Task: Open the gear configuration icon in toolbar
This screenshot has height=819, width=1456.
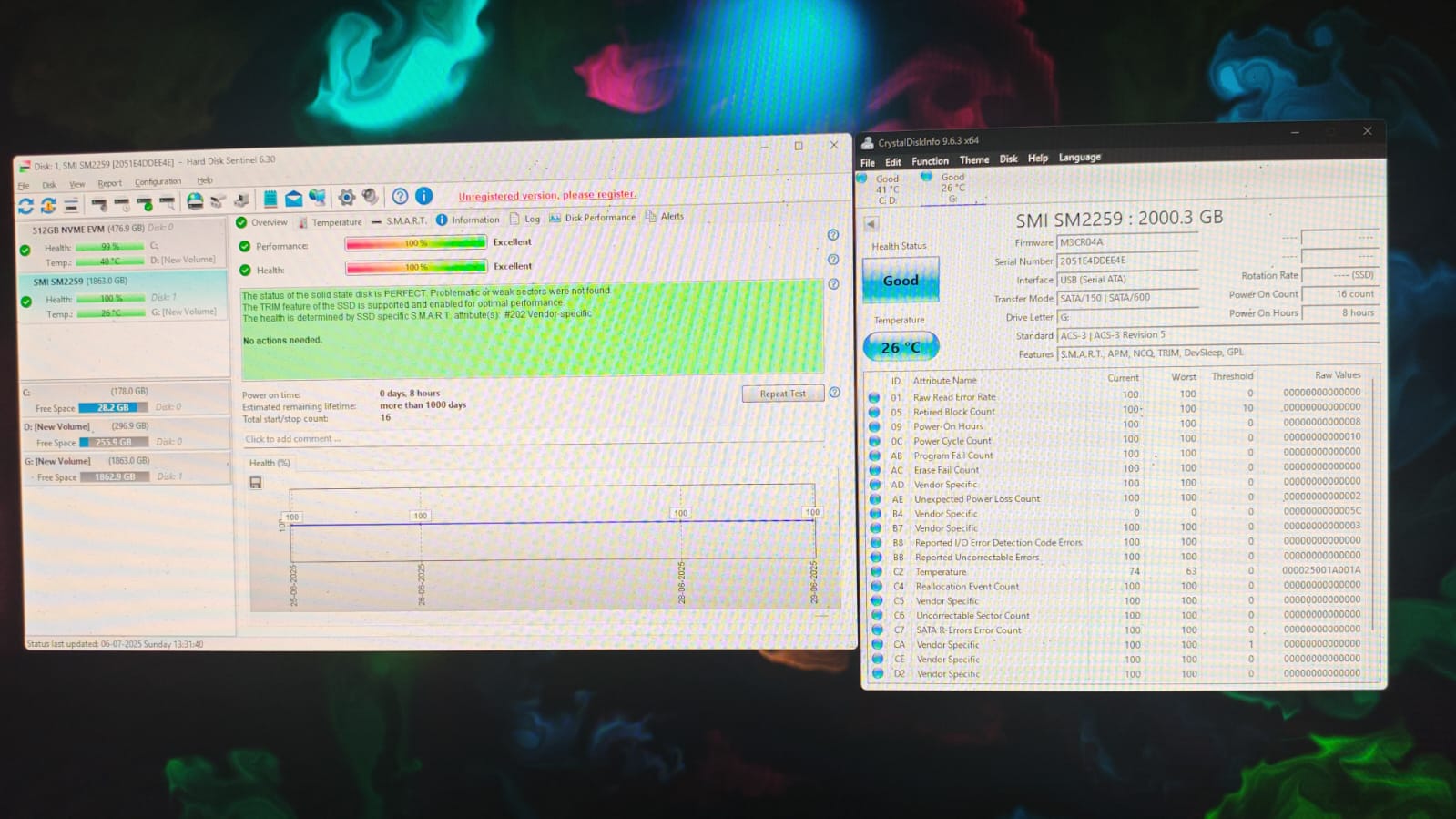Action: pyautogui.click(x=347, y=197)
